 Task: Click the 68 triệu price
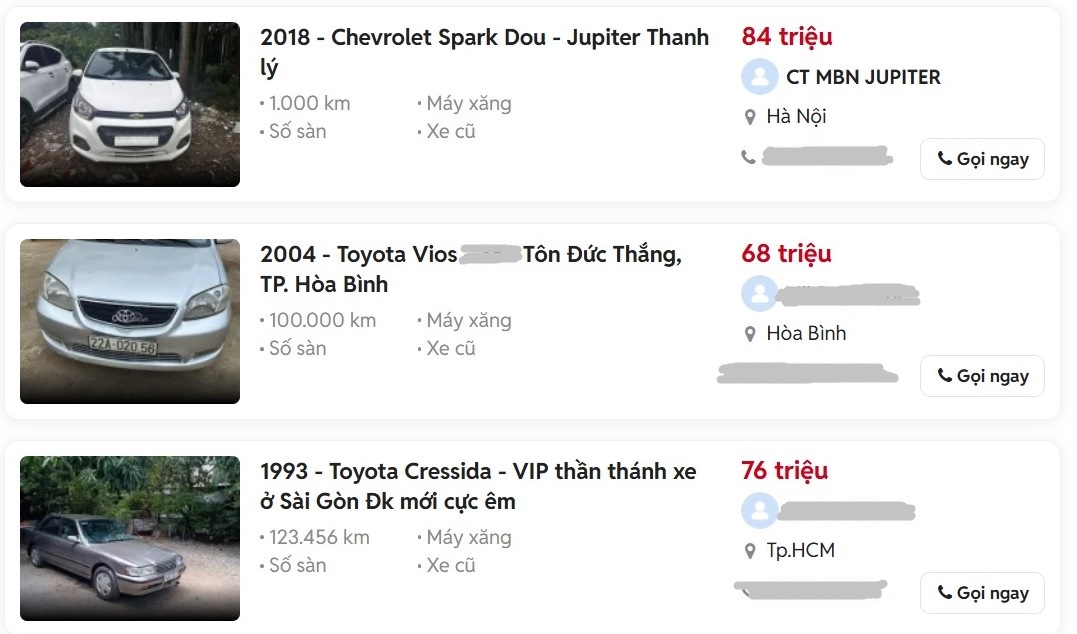pyautogui.click(x=786, y=254)
